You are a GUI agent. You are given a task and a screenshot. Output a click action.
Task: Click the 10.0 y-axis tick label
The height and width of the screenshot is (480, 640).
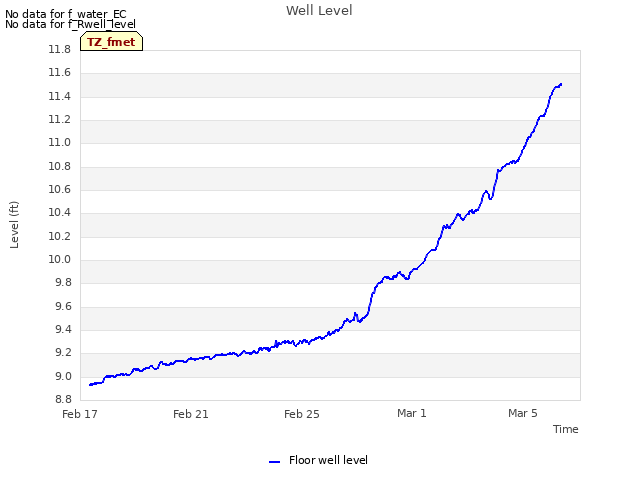pyautogui.click(x=60, y=260)
